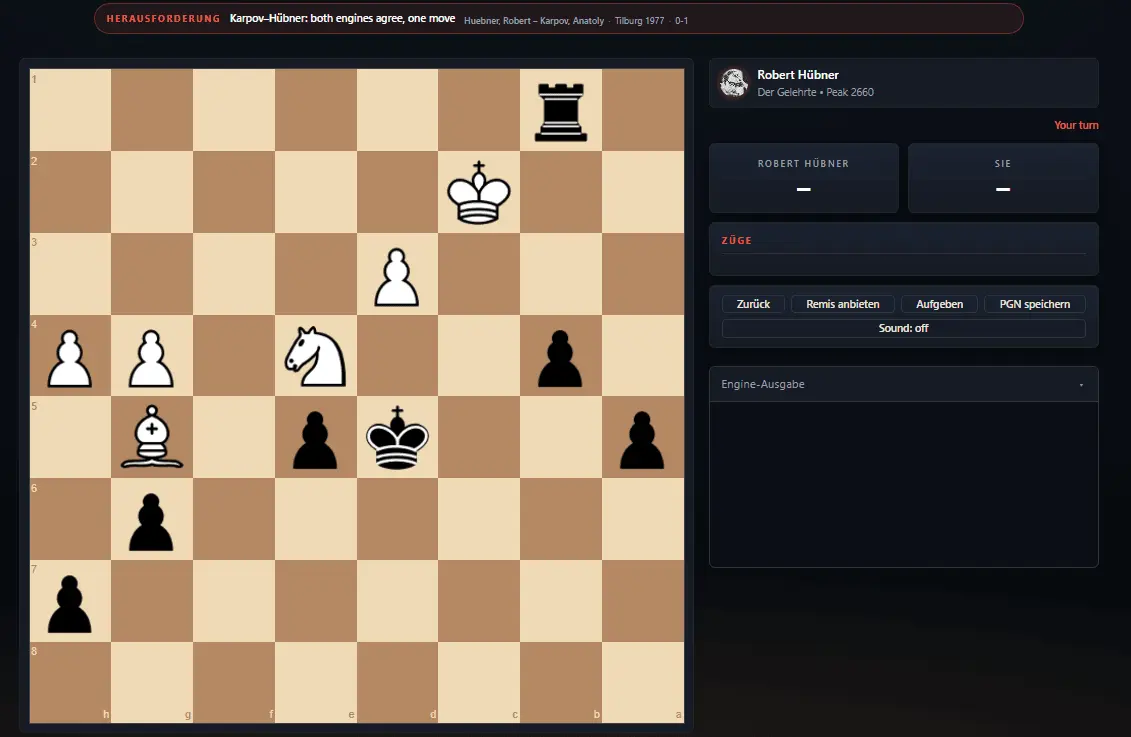Click the black pawn on g6
Screen dimensions: 1131x737
(x=151, y=521)
